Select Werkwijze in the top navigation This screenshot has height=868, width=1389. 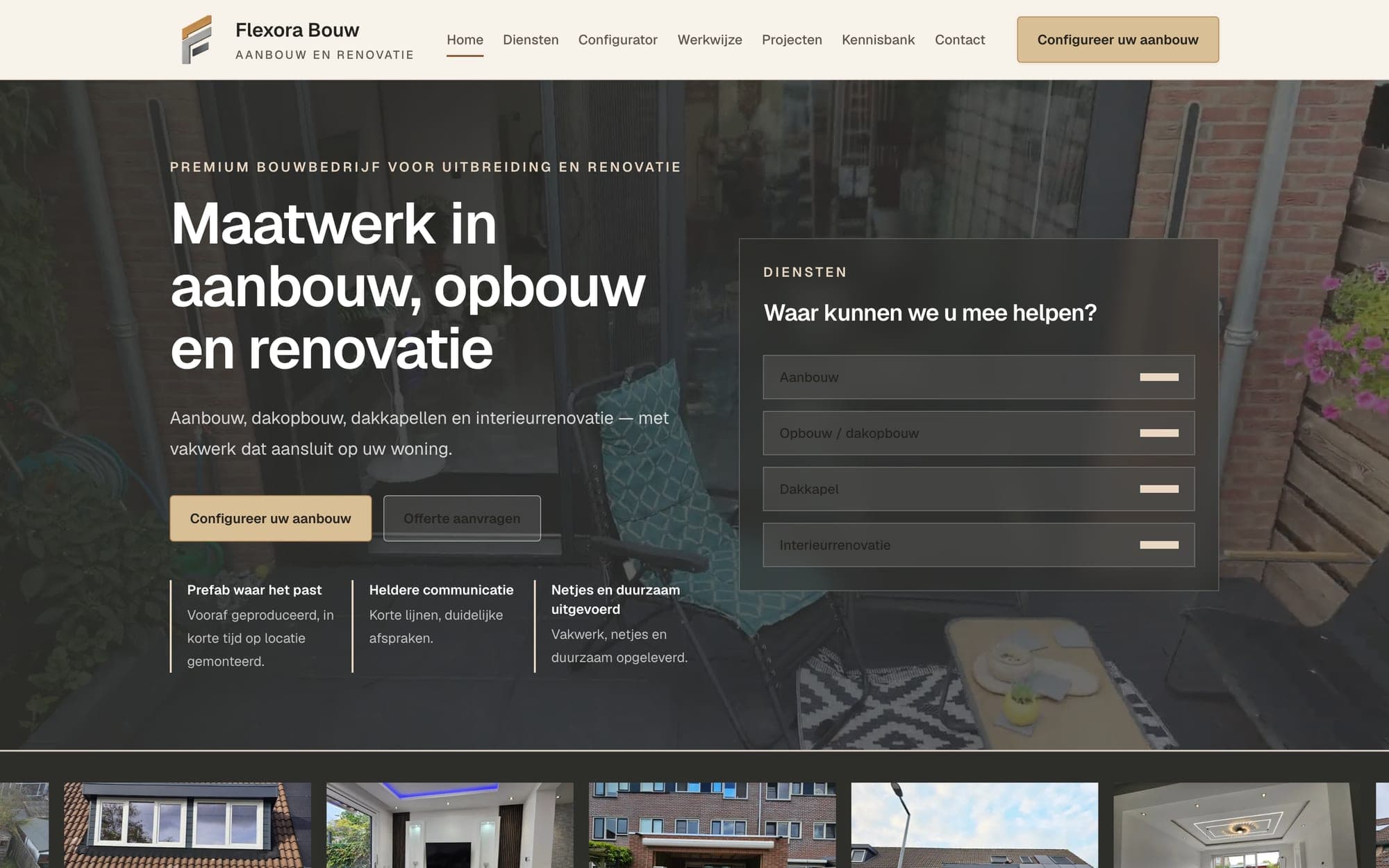[710, 40]
